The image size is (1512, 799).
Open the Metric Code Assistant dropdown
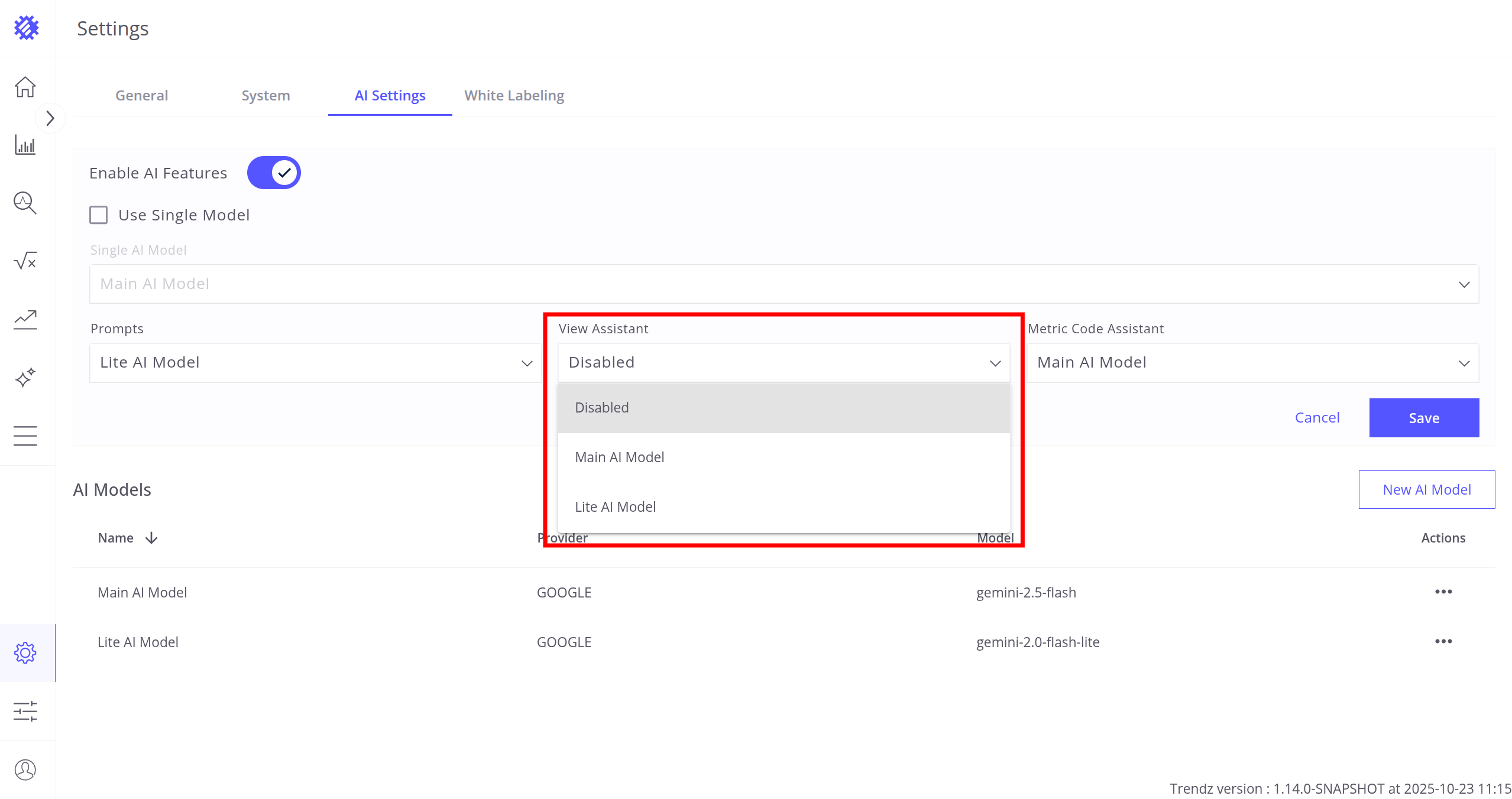click(1252, 363)
